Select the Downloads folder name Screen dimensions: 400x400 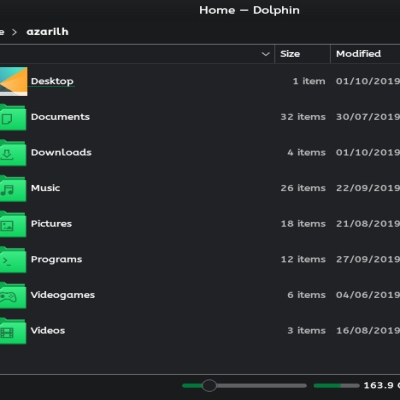[61, 153]
